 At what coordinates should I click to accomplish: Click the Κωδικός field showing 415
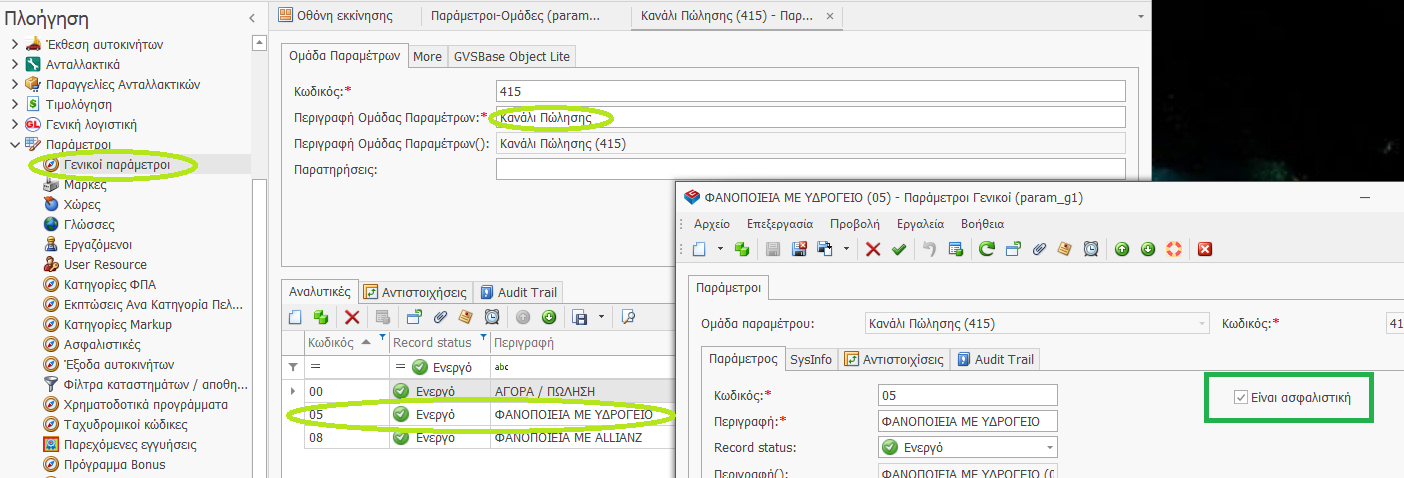[811, 91]
